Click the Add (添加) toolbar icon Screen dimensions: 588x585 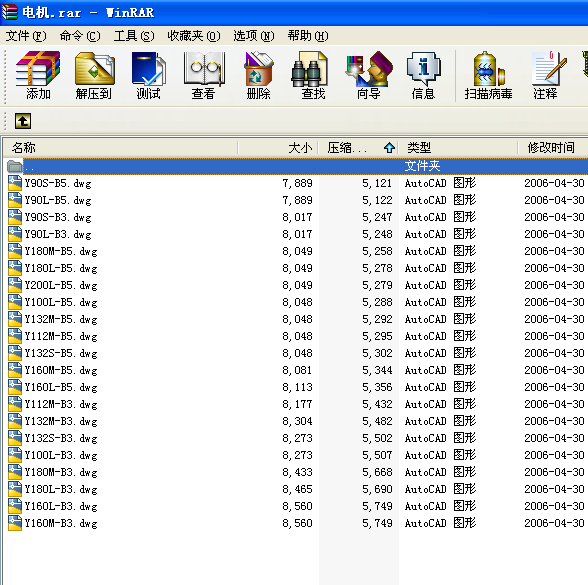tap(38, 69)
